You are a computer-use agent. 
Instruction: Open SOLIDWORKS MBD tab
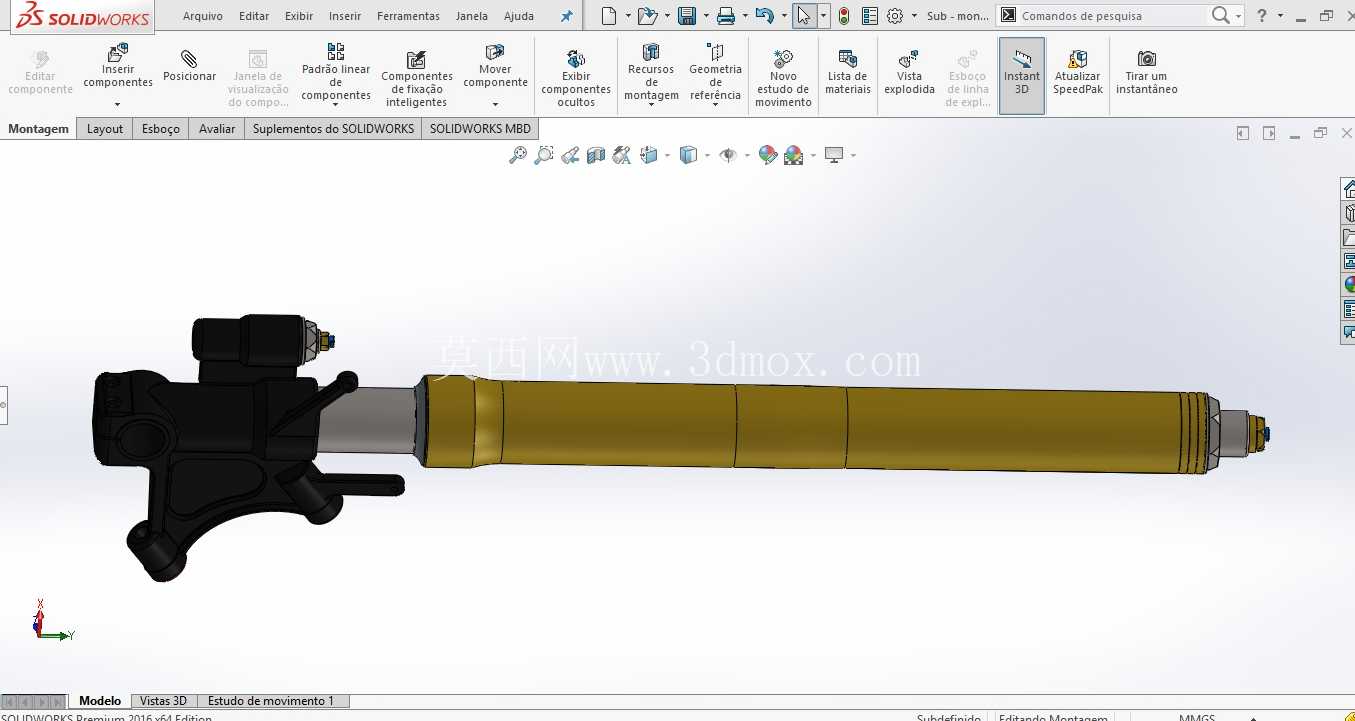[x=480, y=128]
